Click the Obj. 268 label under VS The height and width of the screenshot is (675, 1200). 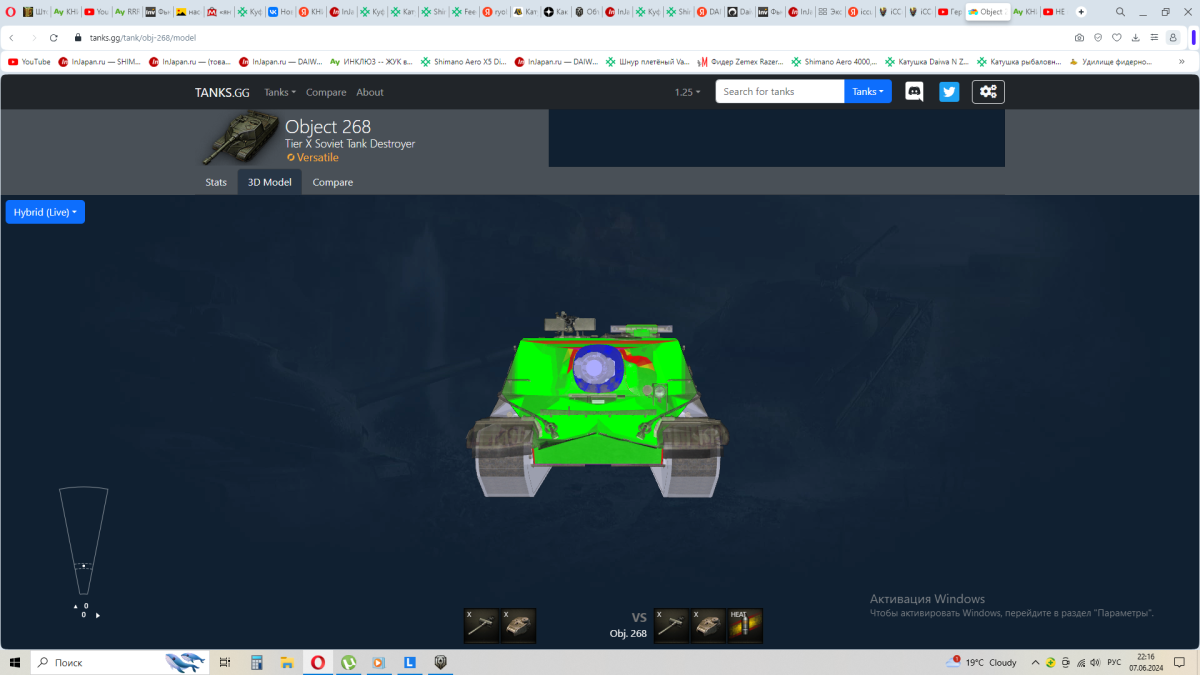628,633
